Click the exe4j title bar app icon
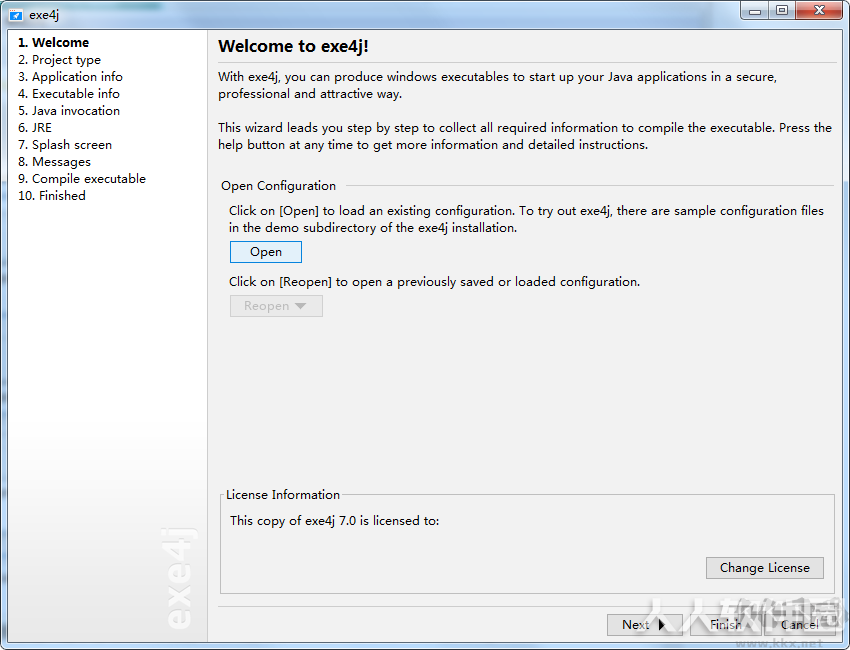The height and width of the screenshot is (650, 850). [16, 15]
